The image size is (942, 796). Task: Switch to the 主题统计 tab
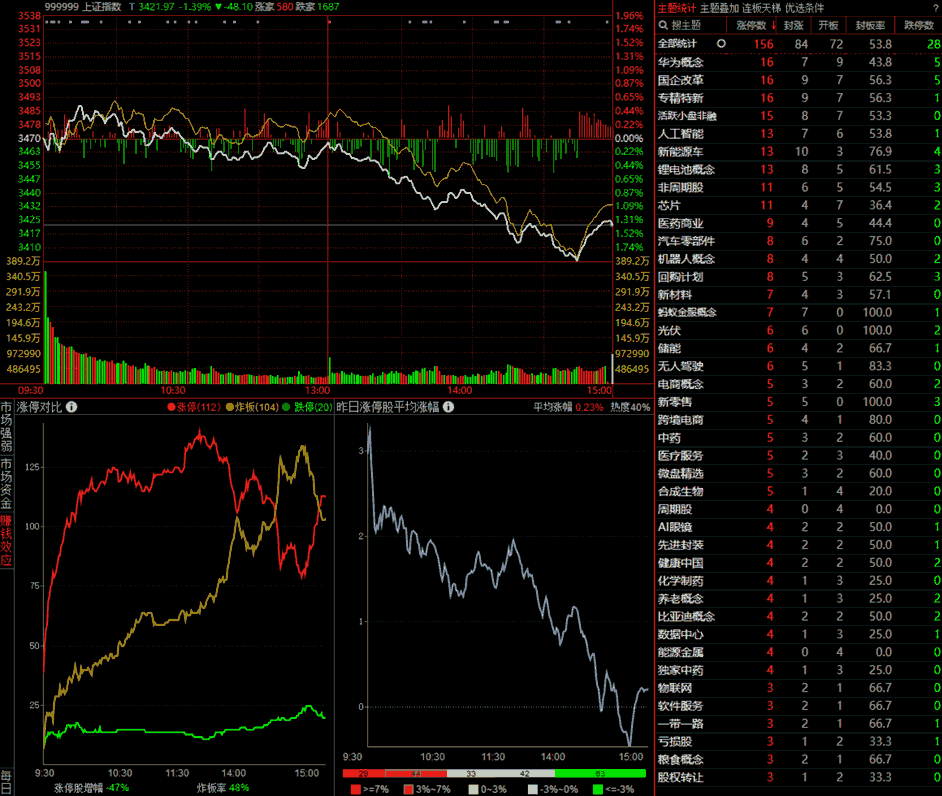coord(676,8)
